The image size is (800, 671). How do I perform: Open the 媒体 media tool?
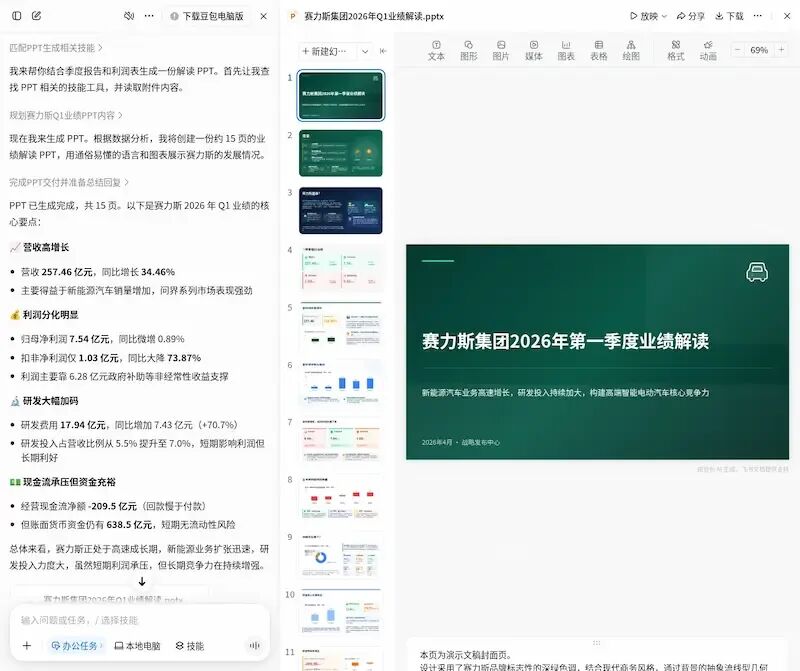coord(534,50)
